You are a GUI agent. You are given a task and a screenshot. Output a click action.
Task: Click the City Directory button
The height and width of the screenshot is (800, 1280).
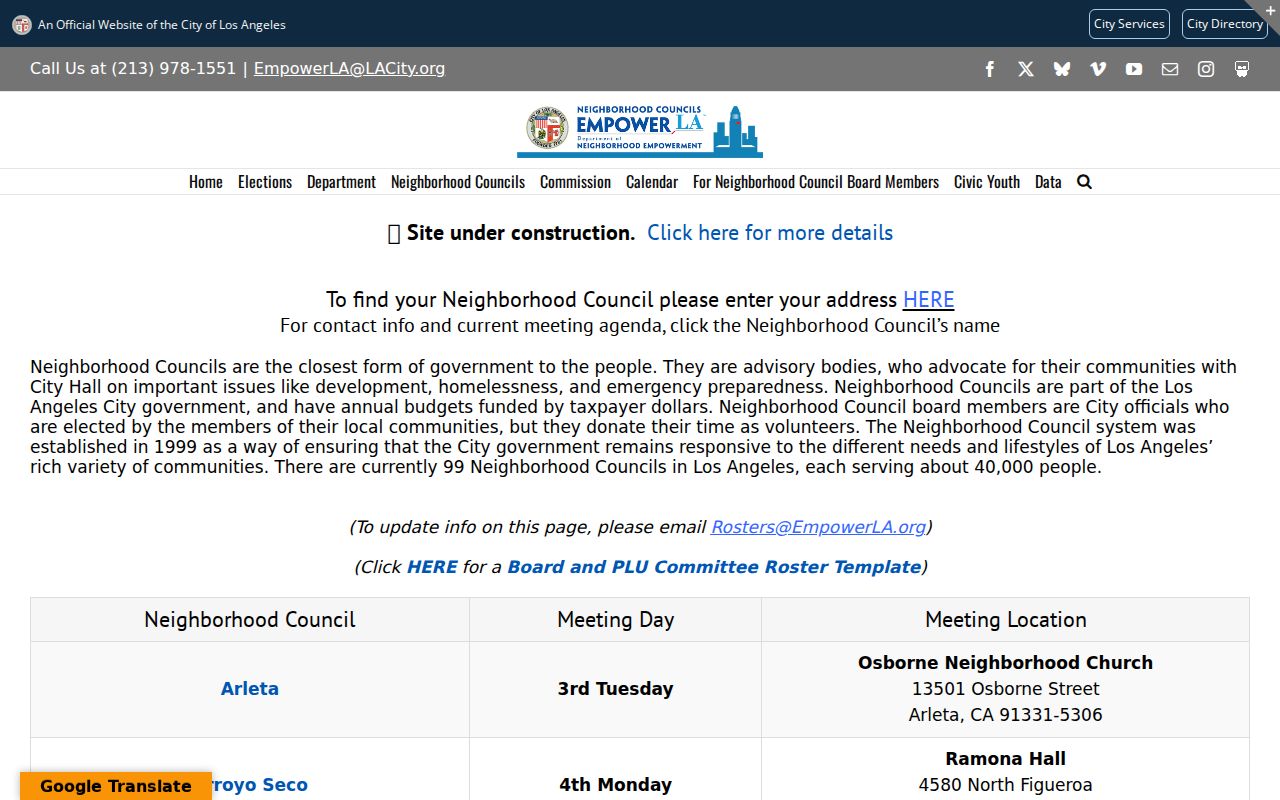pyautogui.click(x=1225, y=24)
